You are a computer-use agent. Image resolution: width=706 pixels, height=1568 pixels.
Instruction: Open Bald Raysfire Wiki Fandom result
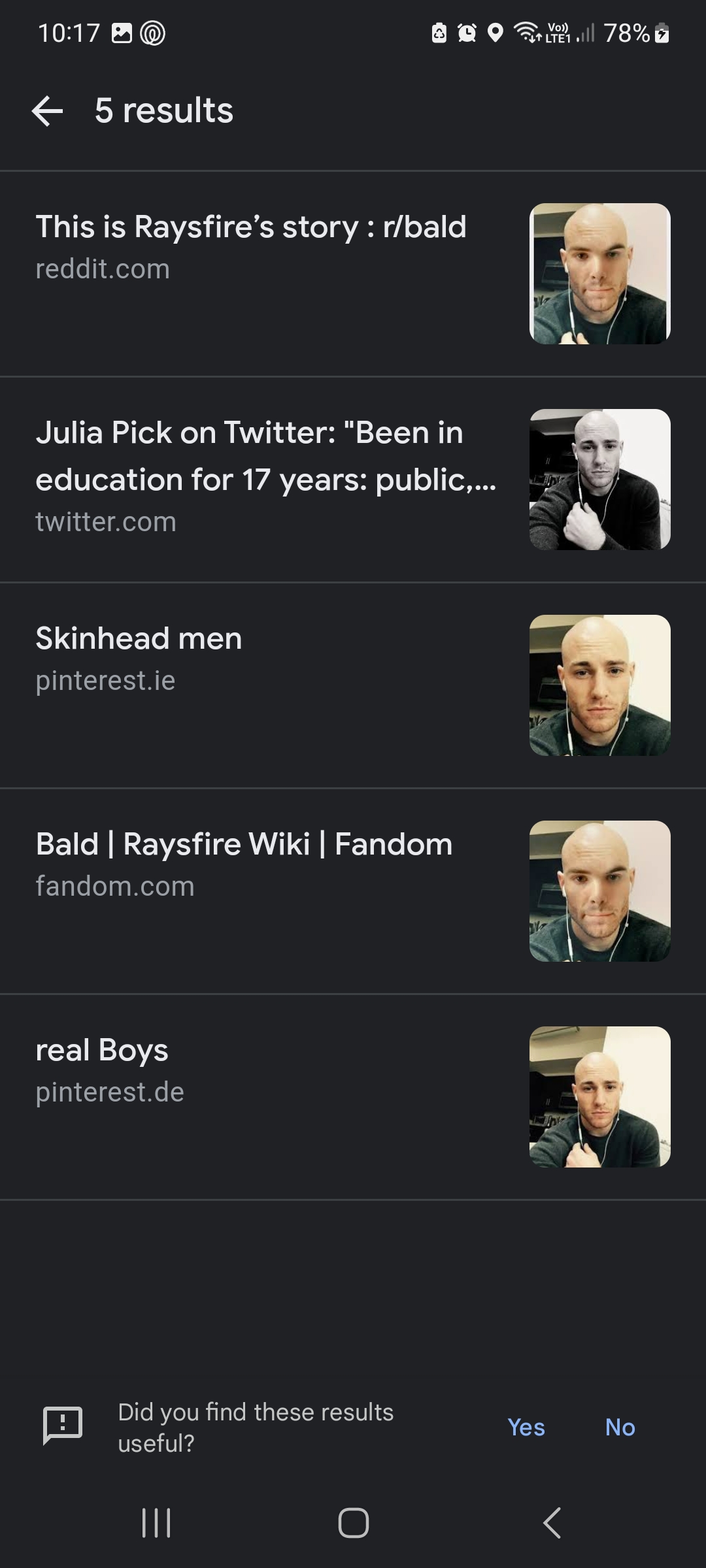(353, 891)
